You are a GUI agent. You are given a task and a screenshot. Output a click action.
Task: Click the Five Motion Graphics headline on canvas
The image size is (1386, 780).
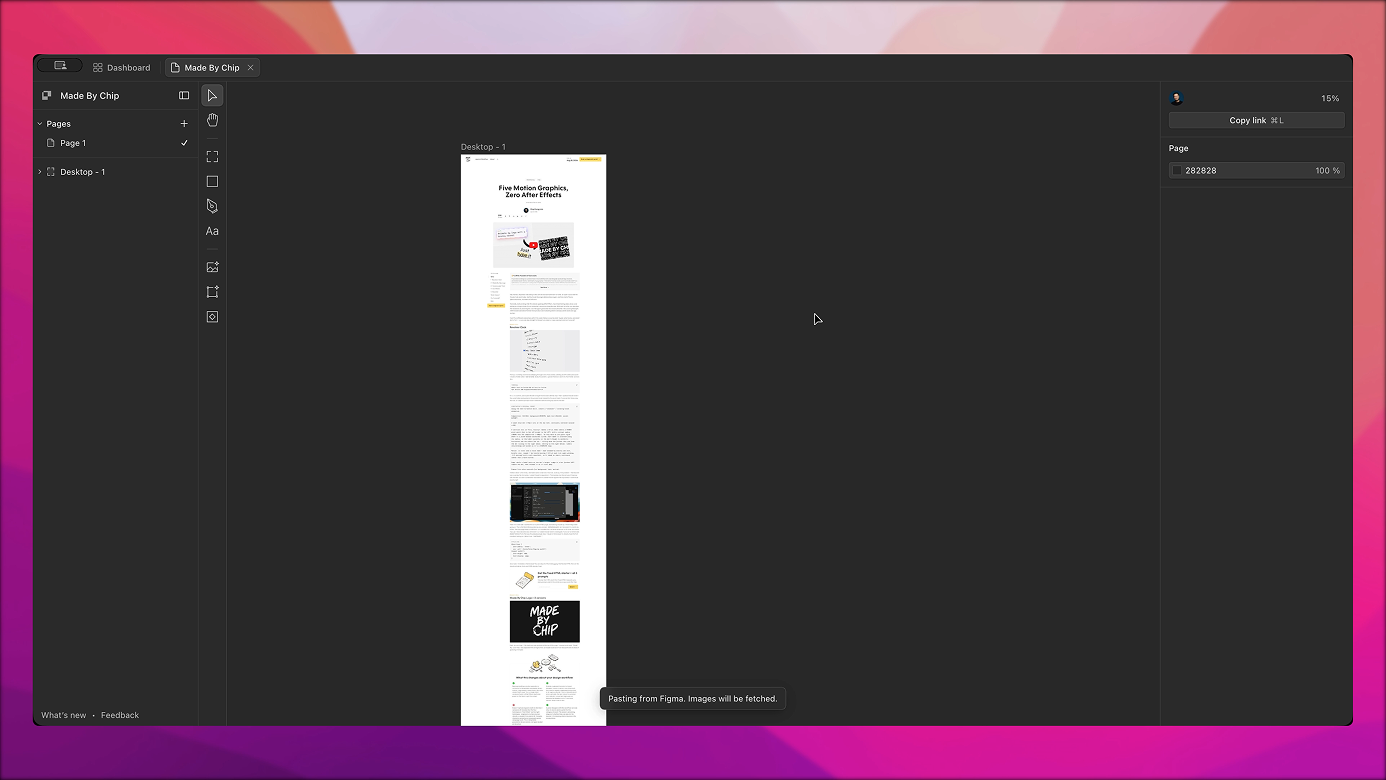533,191
